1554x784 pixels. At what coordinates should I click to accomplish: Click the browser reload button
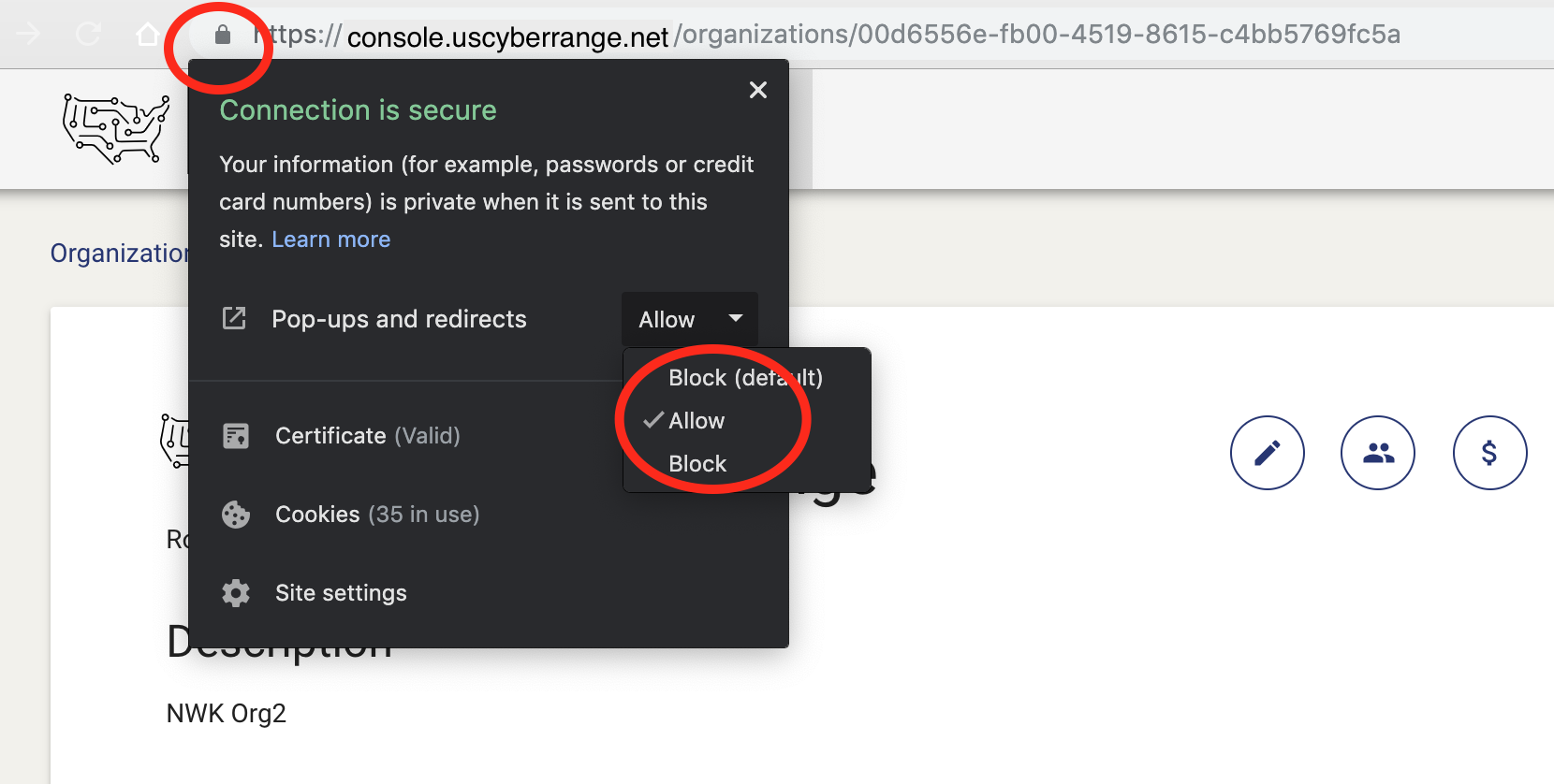click(x=88, y=34)
